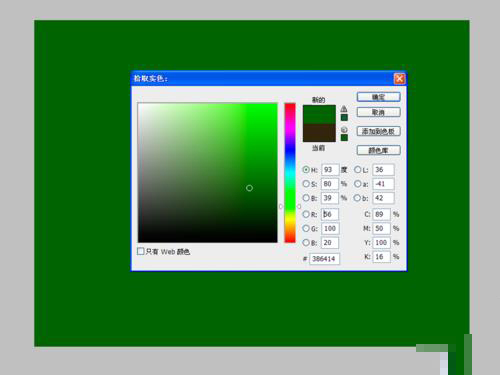The height and width of the screenshot is (375, 500).
Task: Click the vertical rainbow hue slider
Action: pos(290,173)
